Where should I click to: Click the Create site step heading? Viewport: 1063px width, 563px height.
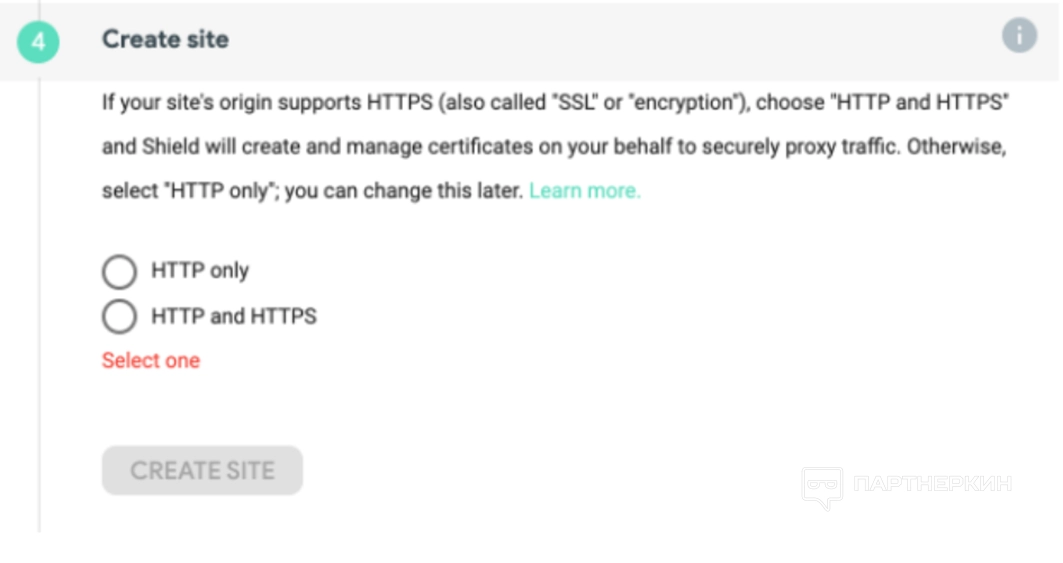click(166, 40)
